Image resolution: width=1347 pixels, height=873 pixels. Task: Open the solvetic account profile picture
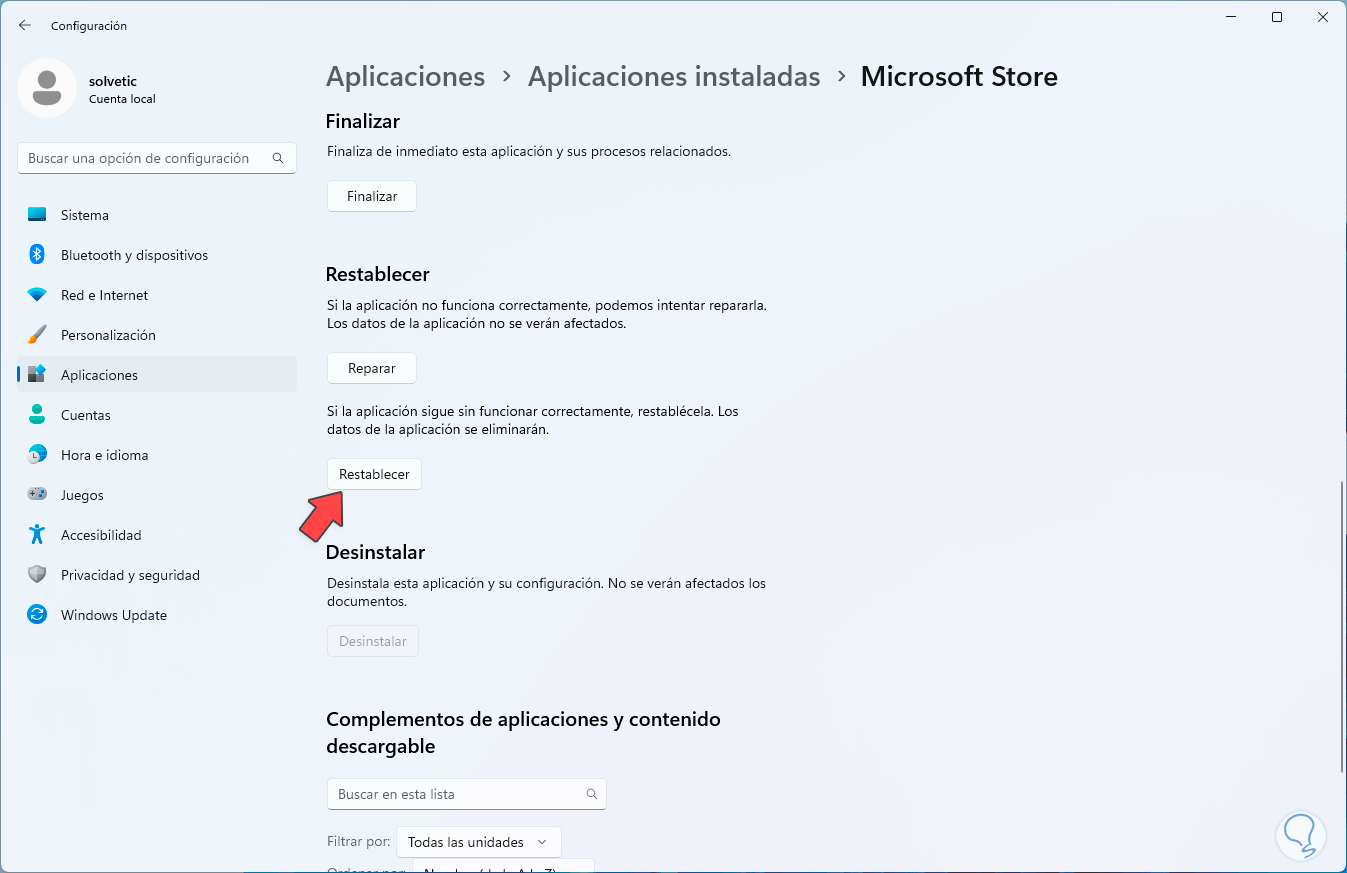tap(47, 88)
